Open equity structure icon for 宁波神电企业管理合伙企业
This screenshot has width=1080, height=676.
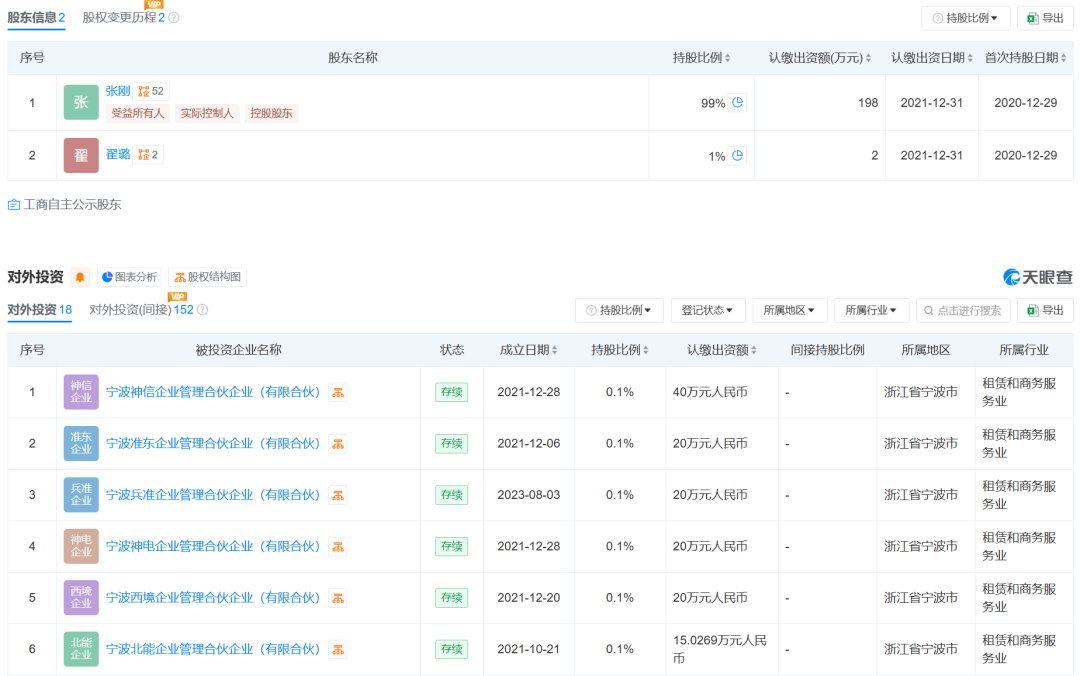tap(338, 547)
